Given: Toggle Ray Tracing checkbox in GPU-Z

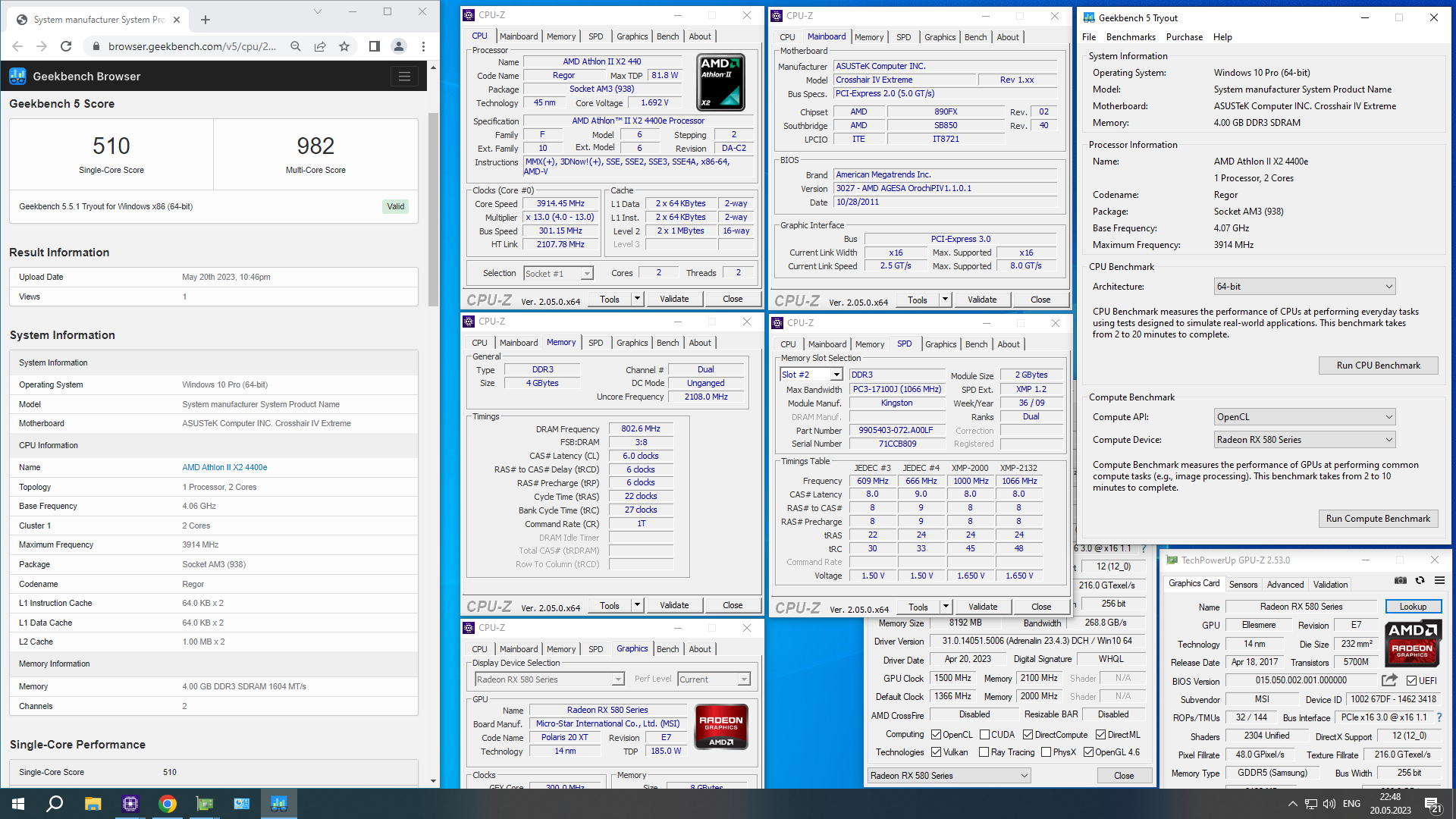Looking at the screenshot, I should coord(984,752).
